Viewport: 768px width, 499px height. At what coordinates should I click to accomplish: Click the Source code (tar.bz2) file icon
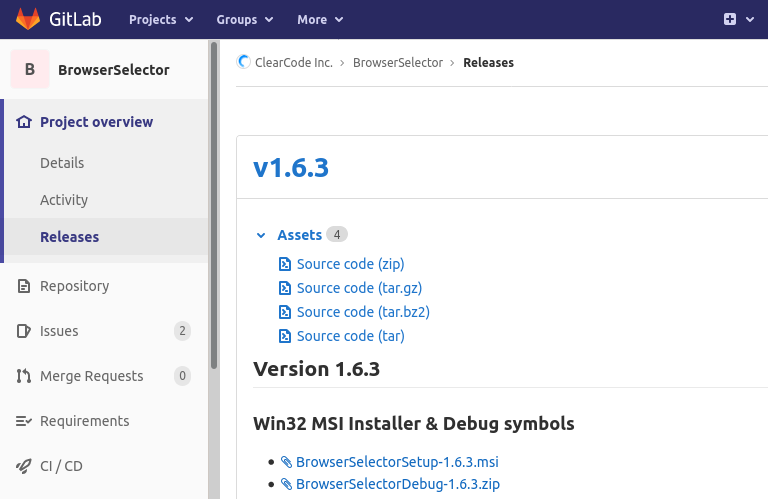(285, 312)
